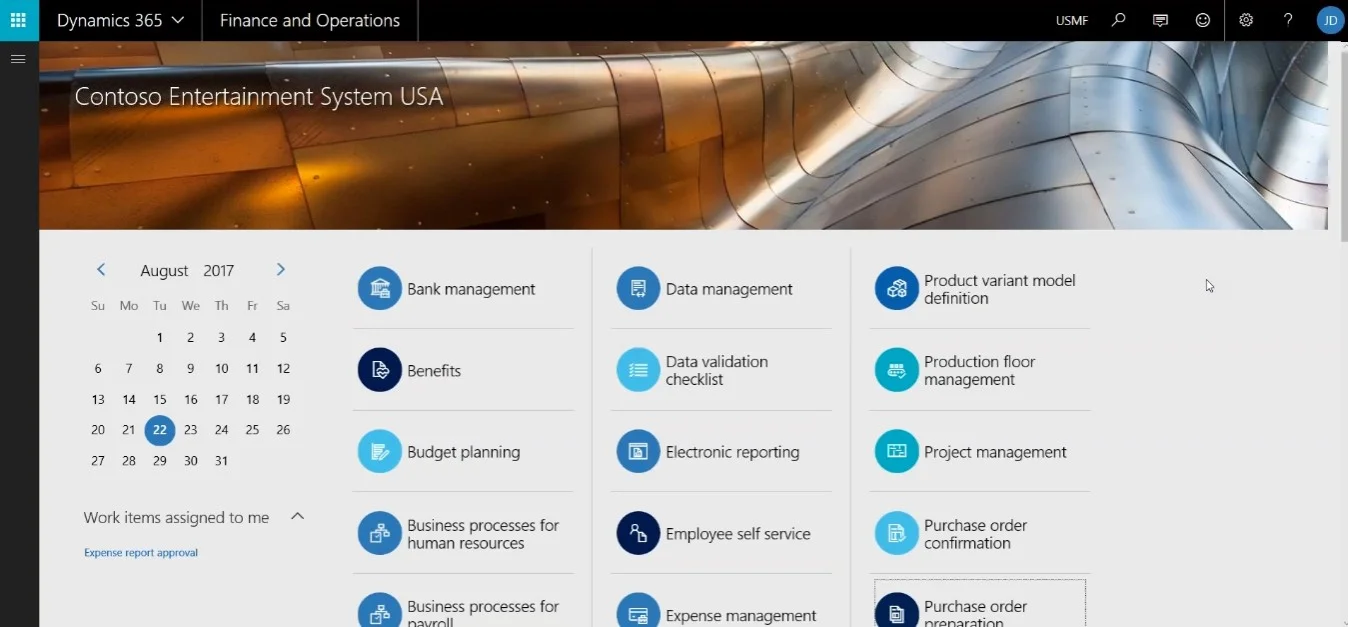The image size is (1348, 627).
Task: Click the Data validation checklist icon
Action: click(x=638, y=370)
